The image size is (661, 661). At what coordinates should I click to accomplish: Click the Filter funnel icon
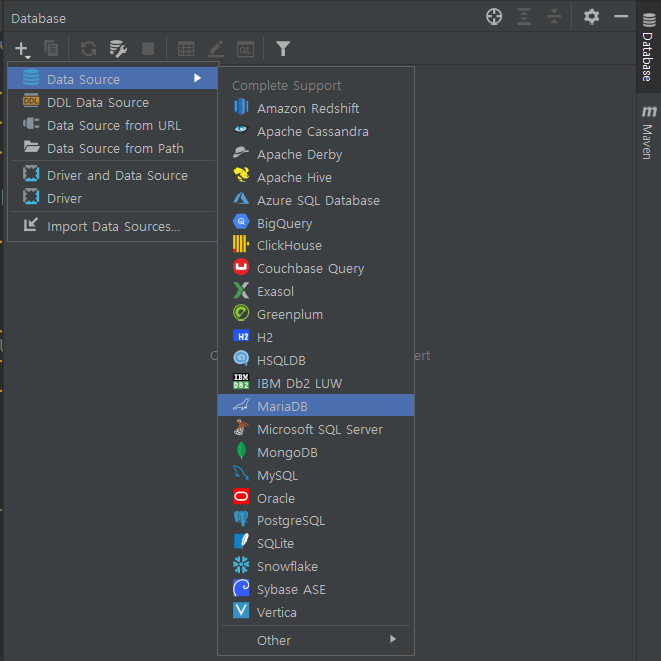283,48
